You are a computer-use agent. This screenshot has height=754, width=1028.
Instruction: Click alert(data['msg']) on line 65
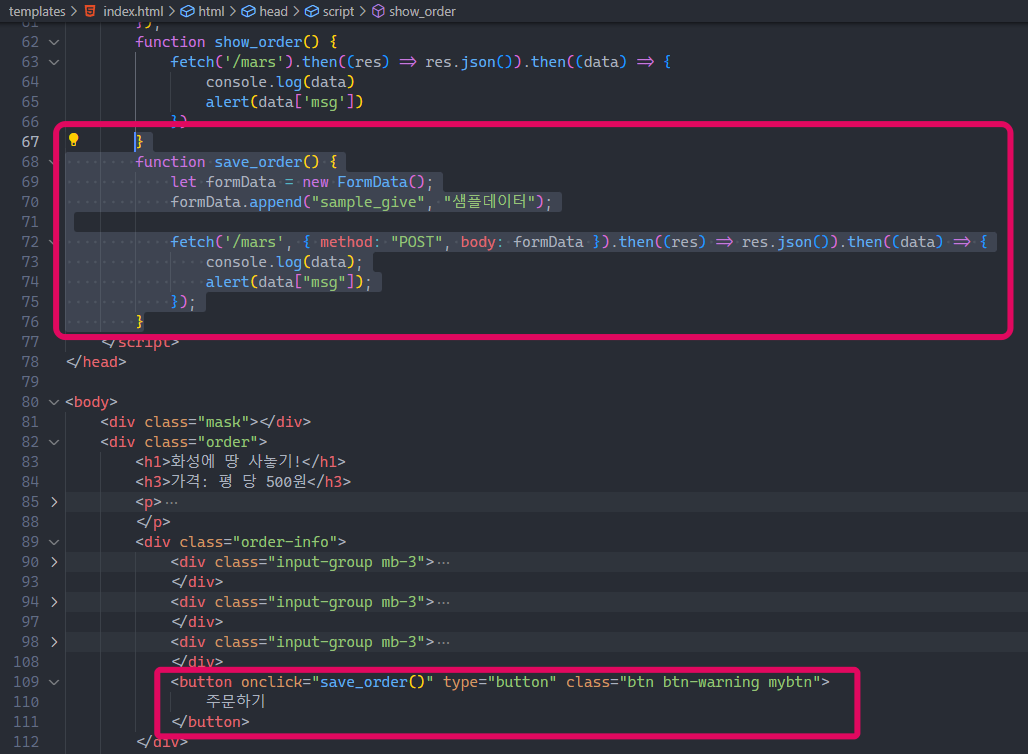tap(284, 102)
